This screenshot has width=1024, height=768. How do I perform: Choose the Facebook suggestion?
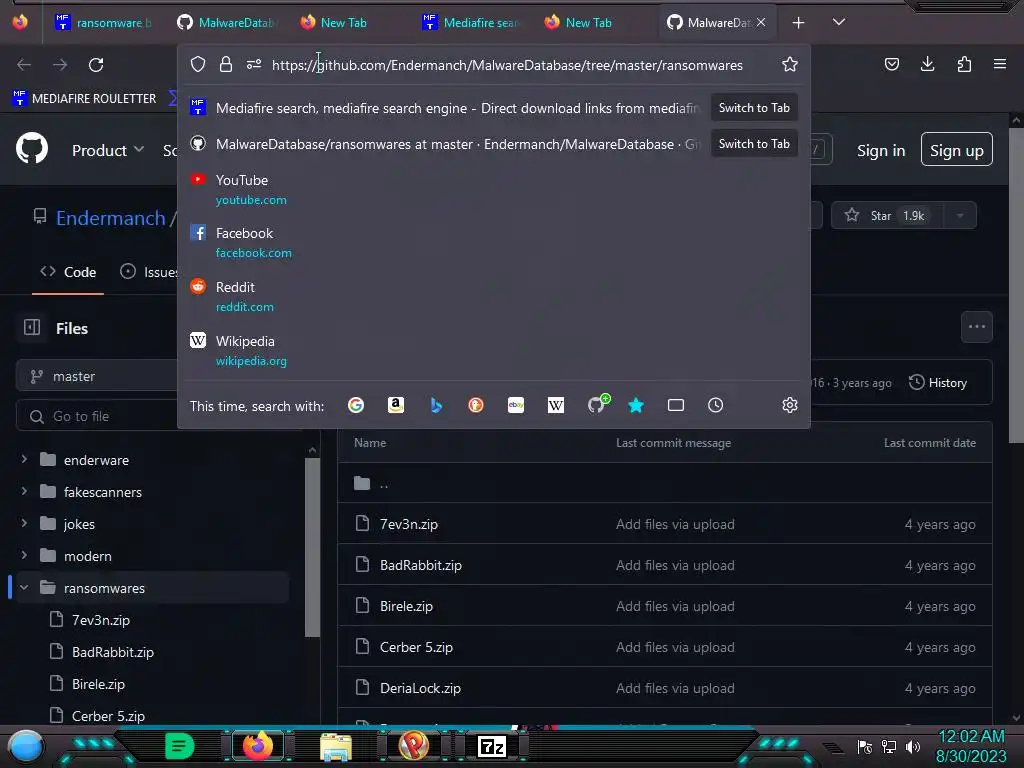tap(494, 242)
